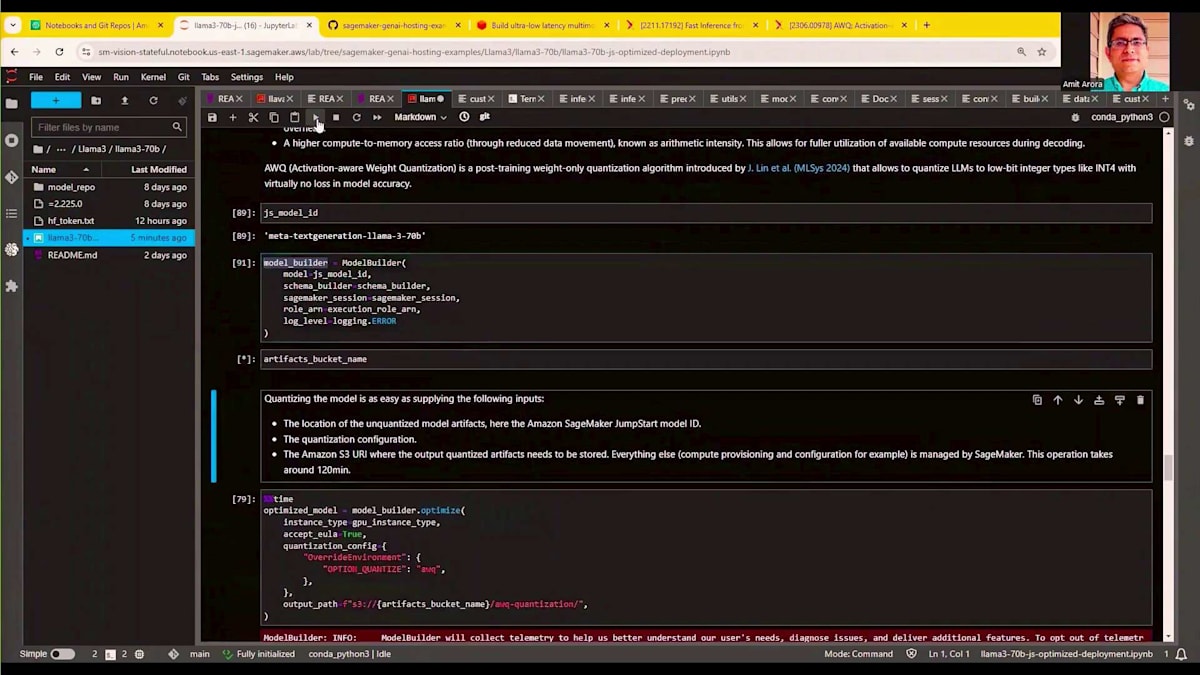Open the debugger bug icon

click(1075, 117)
